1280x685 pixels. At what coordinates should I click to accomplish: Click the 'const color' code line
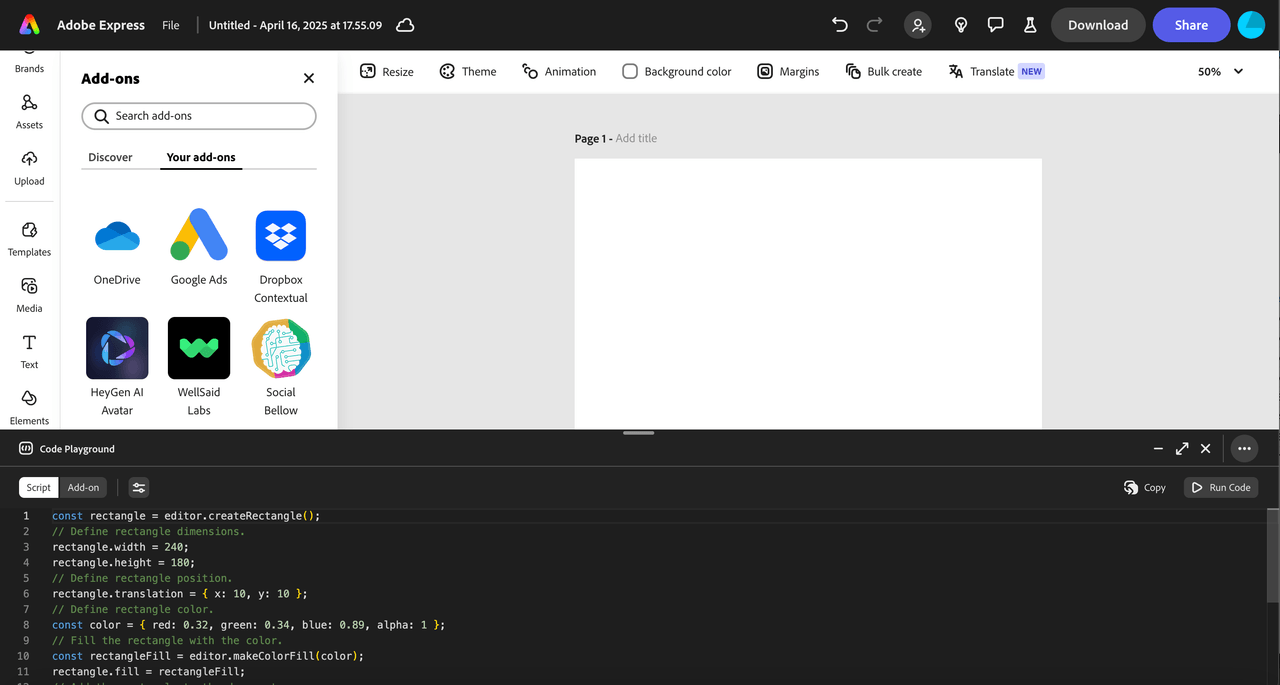[x=248, y=625]
